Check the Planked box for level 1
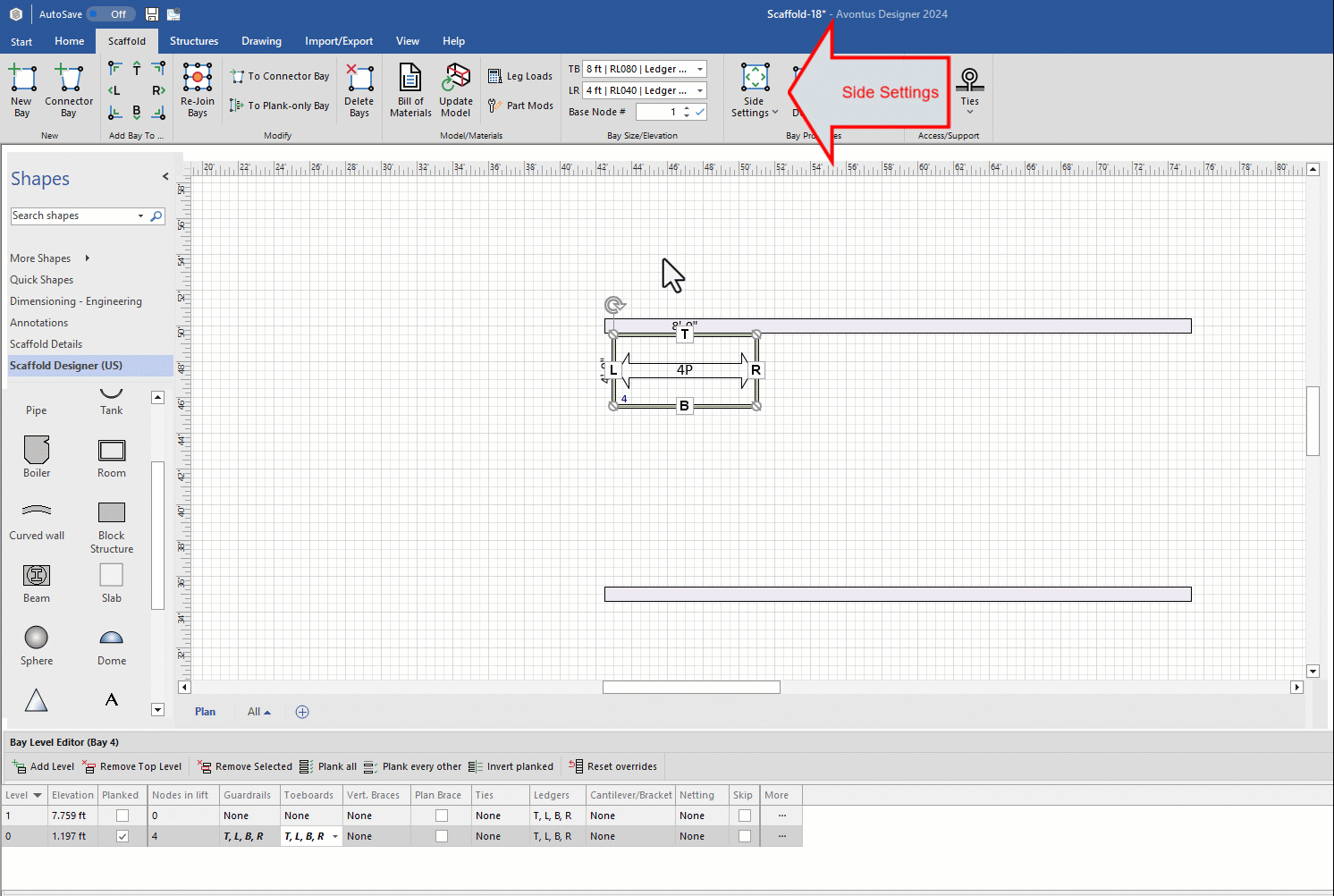 pyautogui.click(x=122, y=816)
